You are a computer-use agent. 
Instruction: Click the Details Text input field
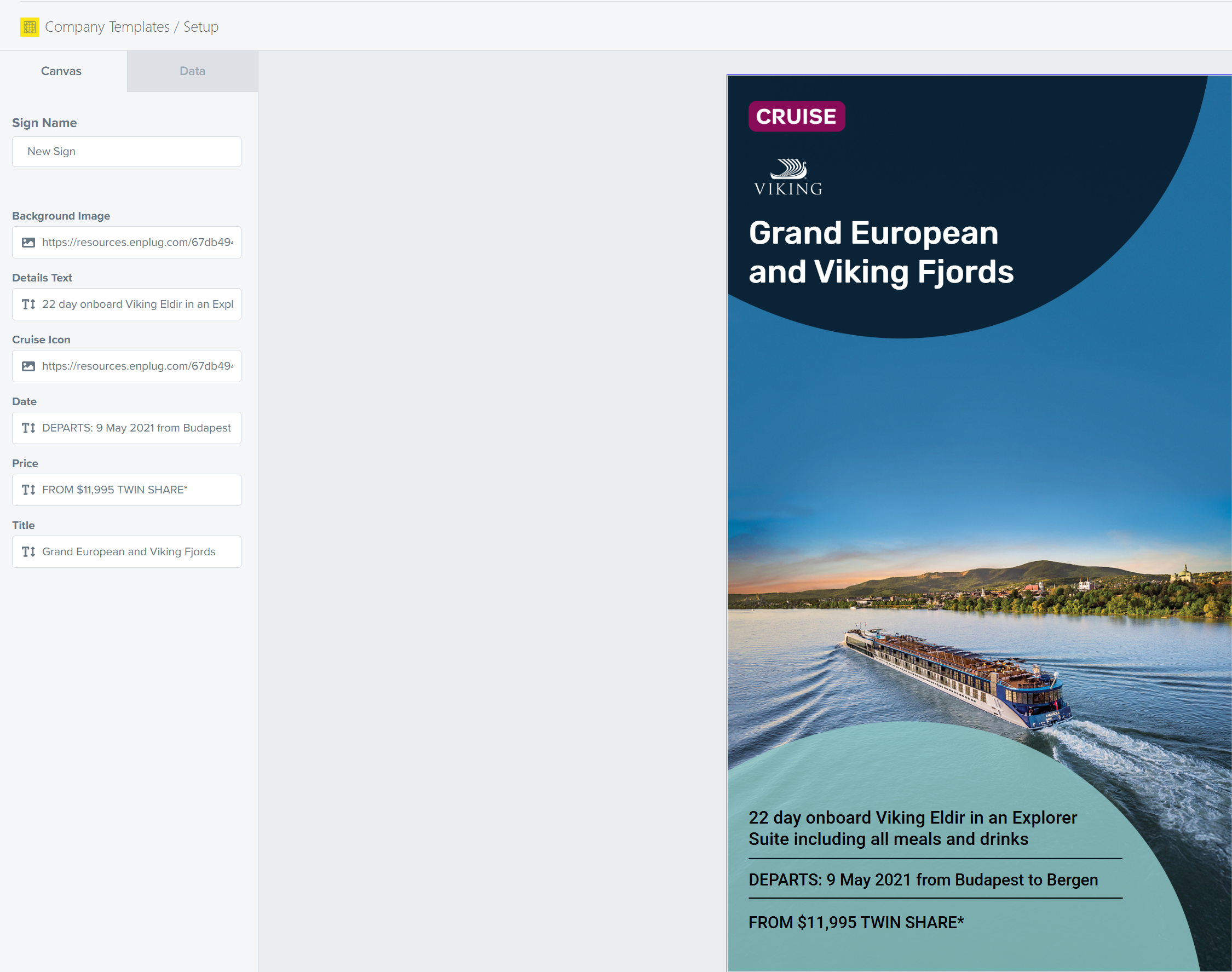136,304
